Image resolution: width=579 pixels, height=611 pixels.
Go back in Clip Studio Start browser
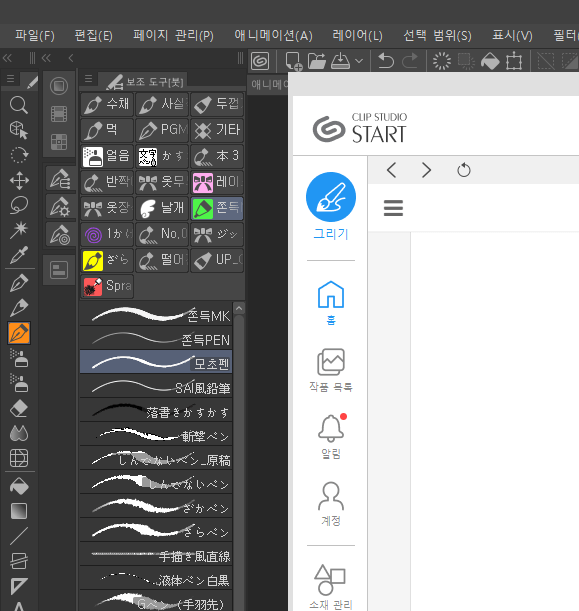pyautogui.click(x=392, y=170)
